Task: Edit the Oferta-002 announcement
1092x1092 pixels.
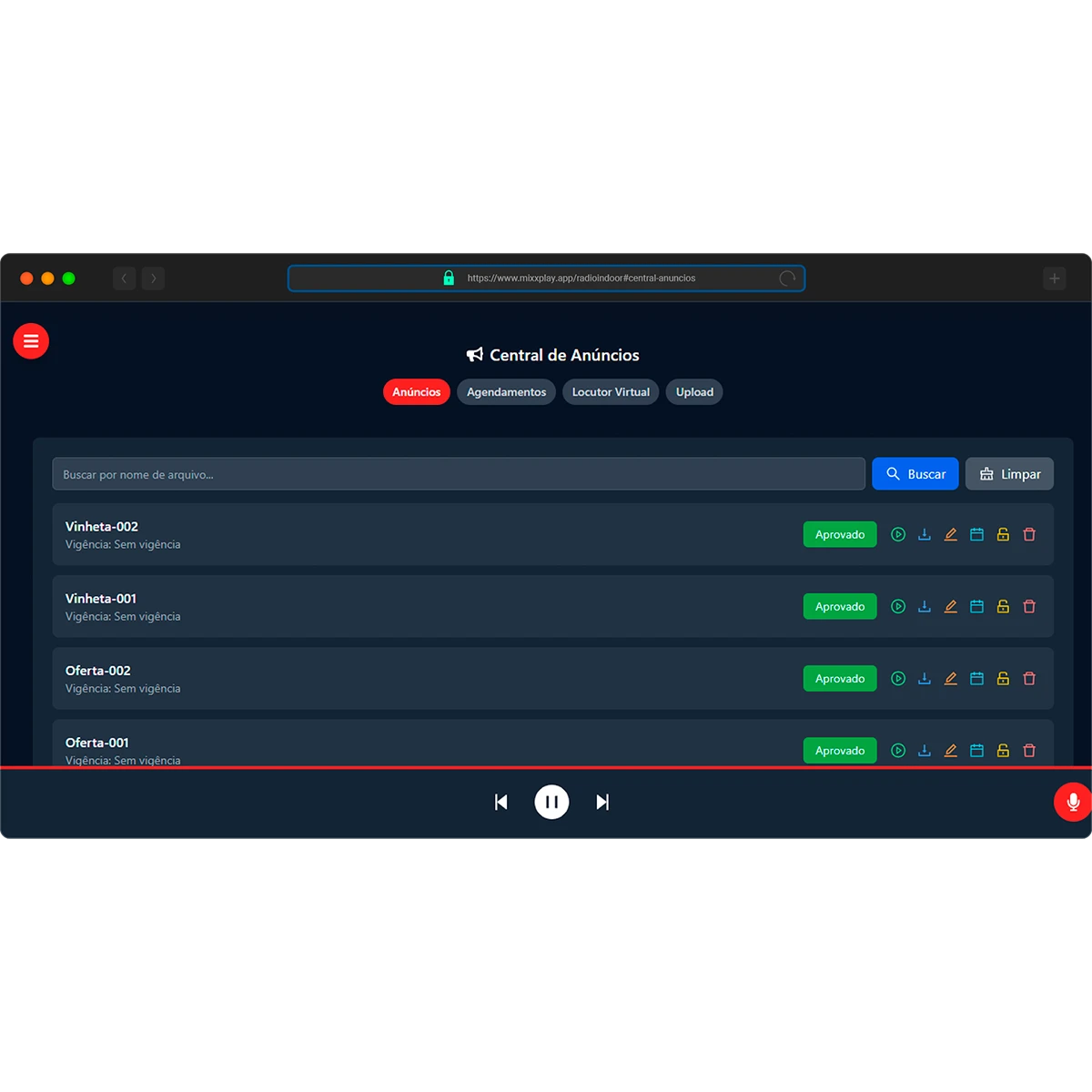Action: point(950,678)
